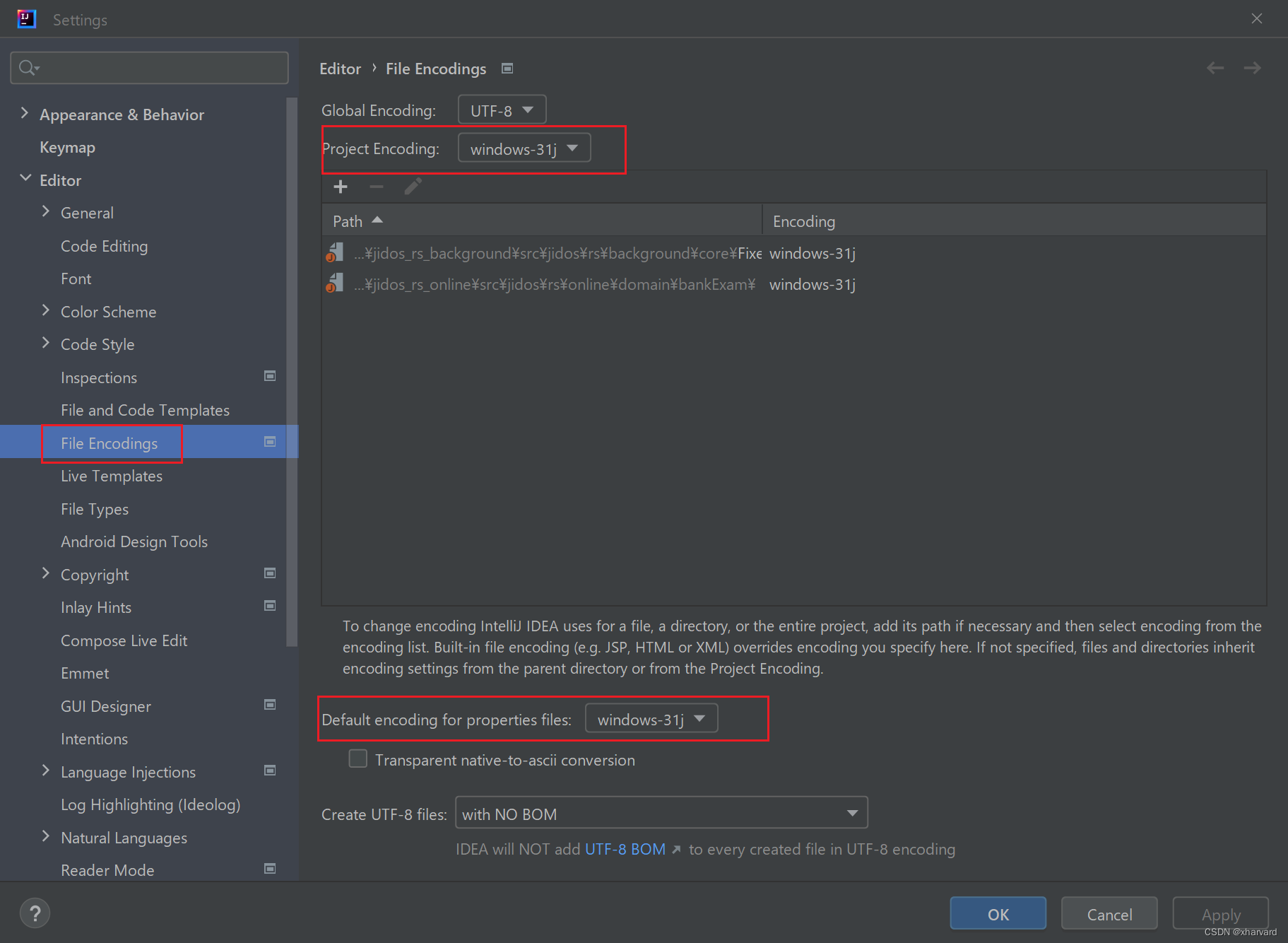
Task: Open the Global Encoding dropdown
Action: 501,110
